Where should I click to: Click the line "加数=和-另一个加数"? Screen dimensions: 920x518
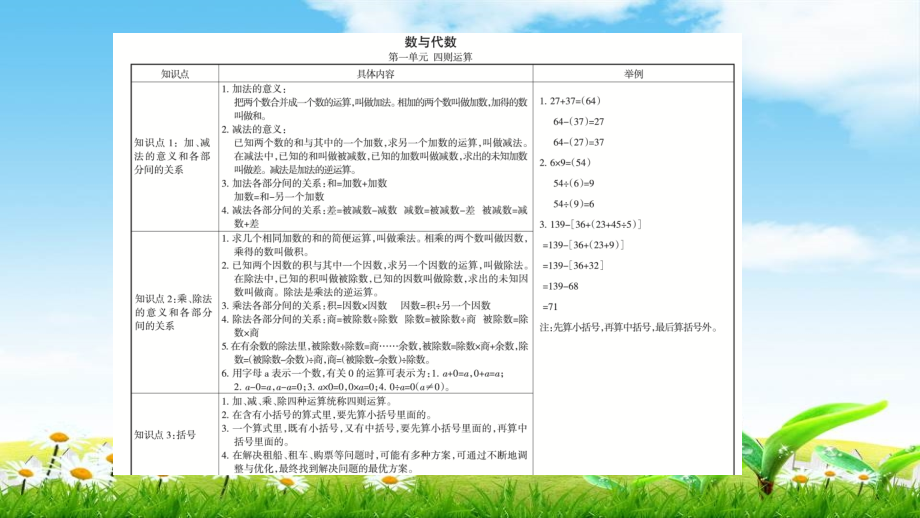[x=279, y=197]
